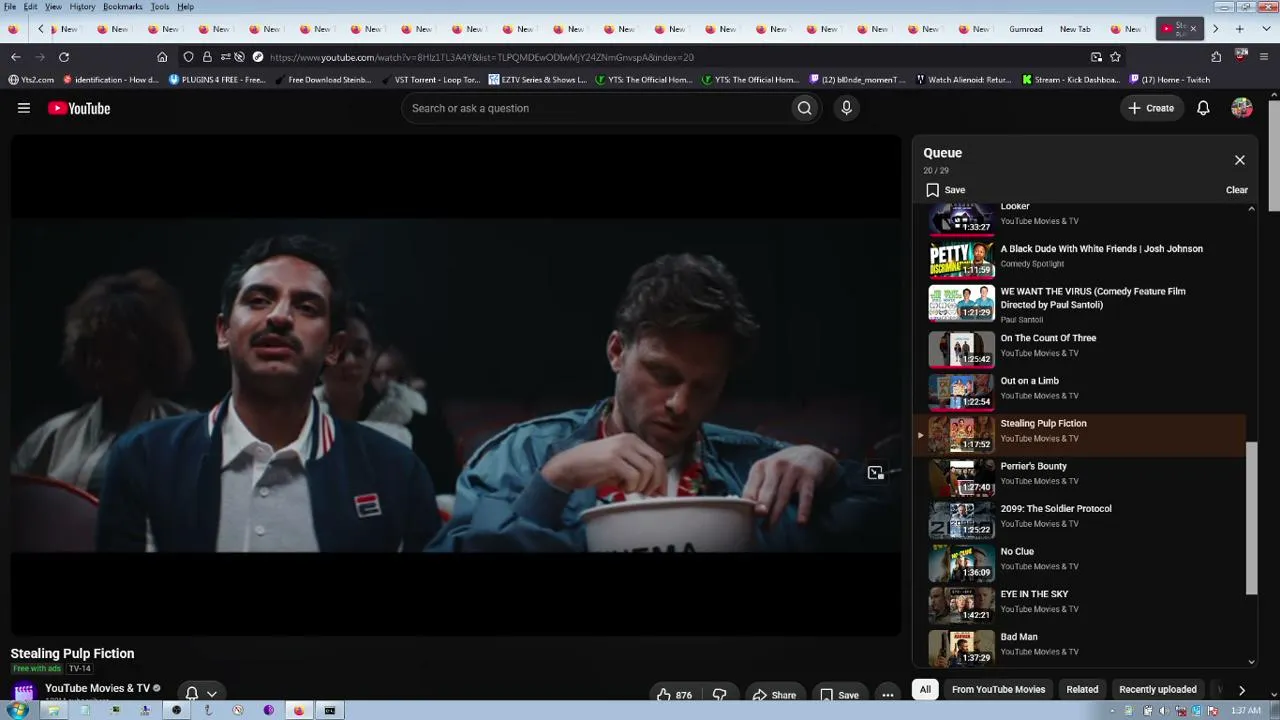Reload the page

tap(63, 57)
